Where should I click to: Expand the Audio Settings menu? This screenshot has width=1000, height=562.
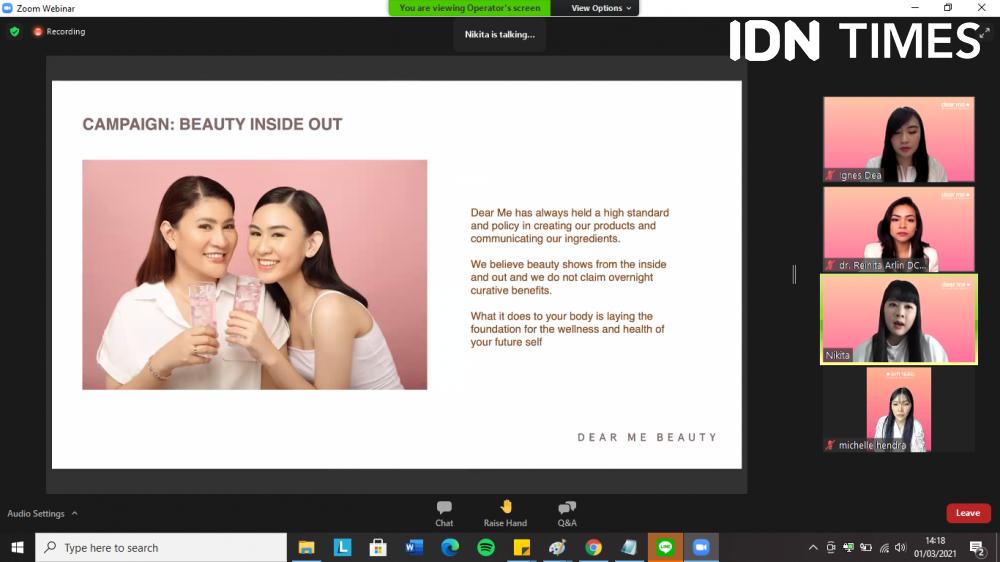42,513
